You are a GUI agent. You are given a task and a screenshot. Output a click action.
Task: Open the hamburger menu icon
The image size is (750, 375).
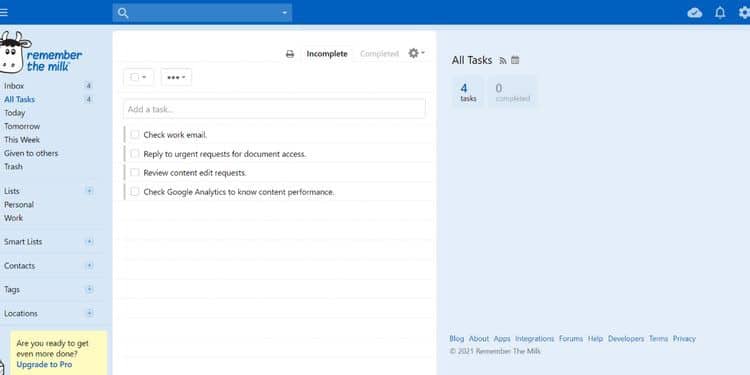4,12
